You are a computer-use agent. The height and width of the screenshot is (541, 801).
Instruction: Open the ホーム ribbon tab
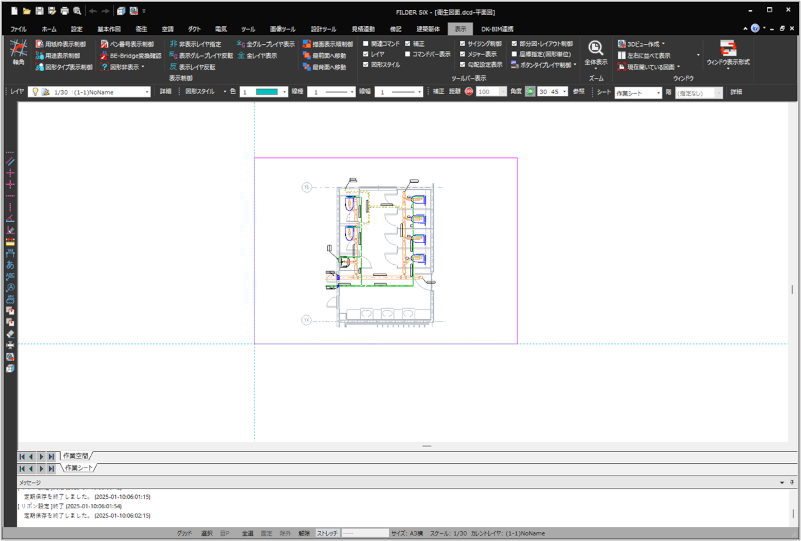coord(48,29)
